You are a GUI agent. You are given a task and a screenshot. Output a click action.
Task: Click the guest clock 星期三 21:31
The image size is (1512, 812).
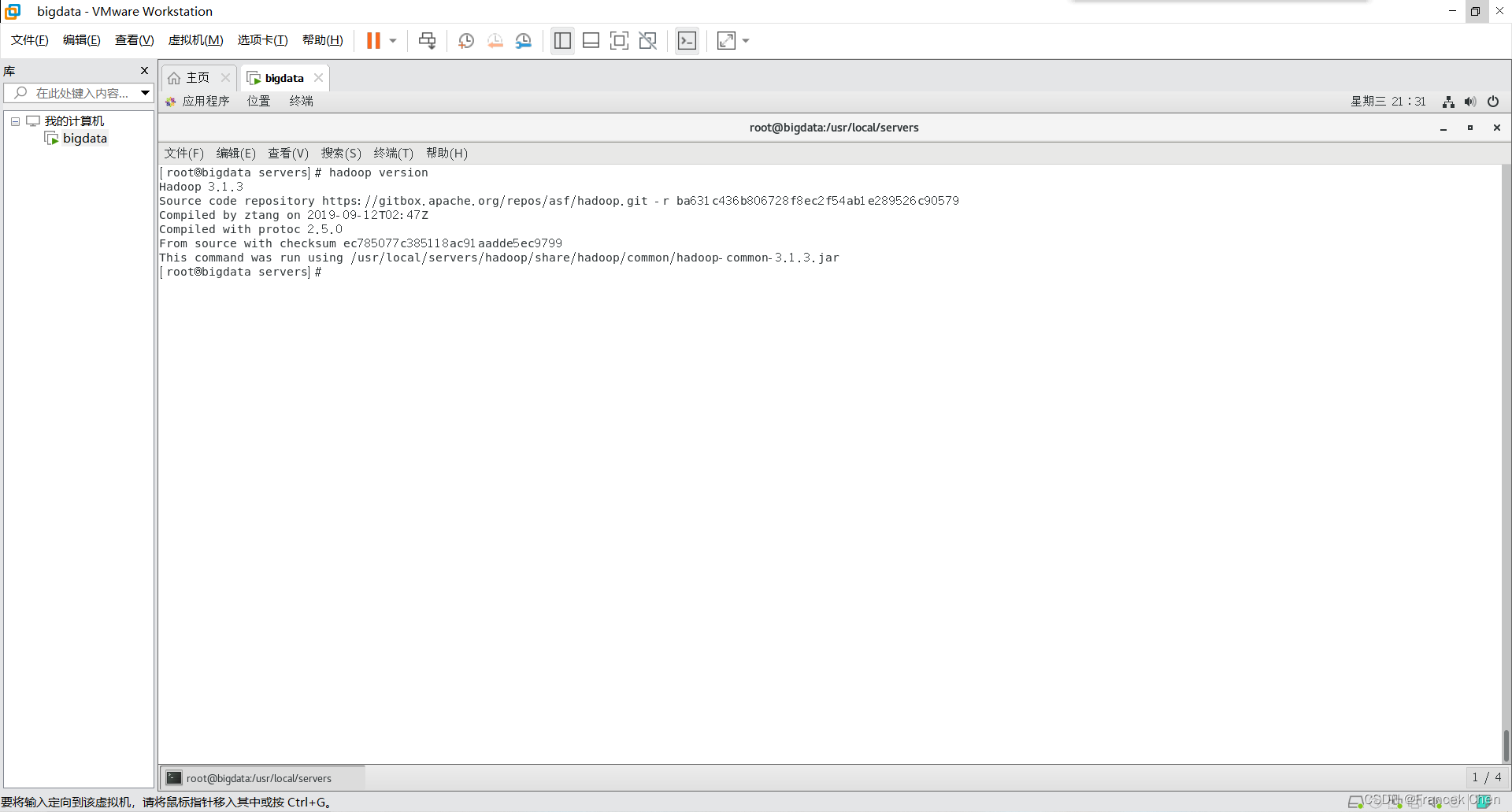(1388, 101)
